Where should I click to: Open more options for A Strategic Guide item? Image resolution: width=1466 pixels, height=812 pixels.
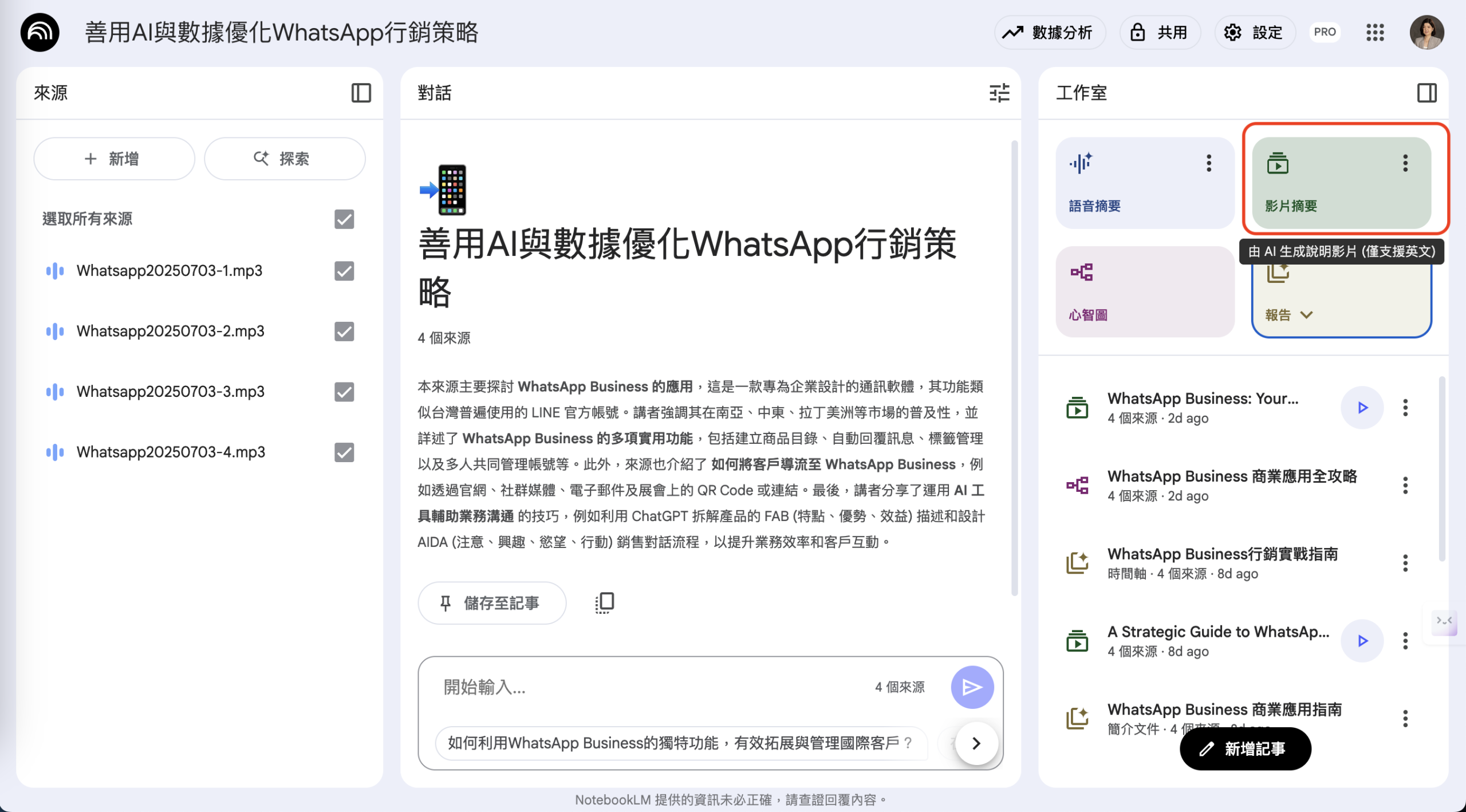[x=1405, y=641]
